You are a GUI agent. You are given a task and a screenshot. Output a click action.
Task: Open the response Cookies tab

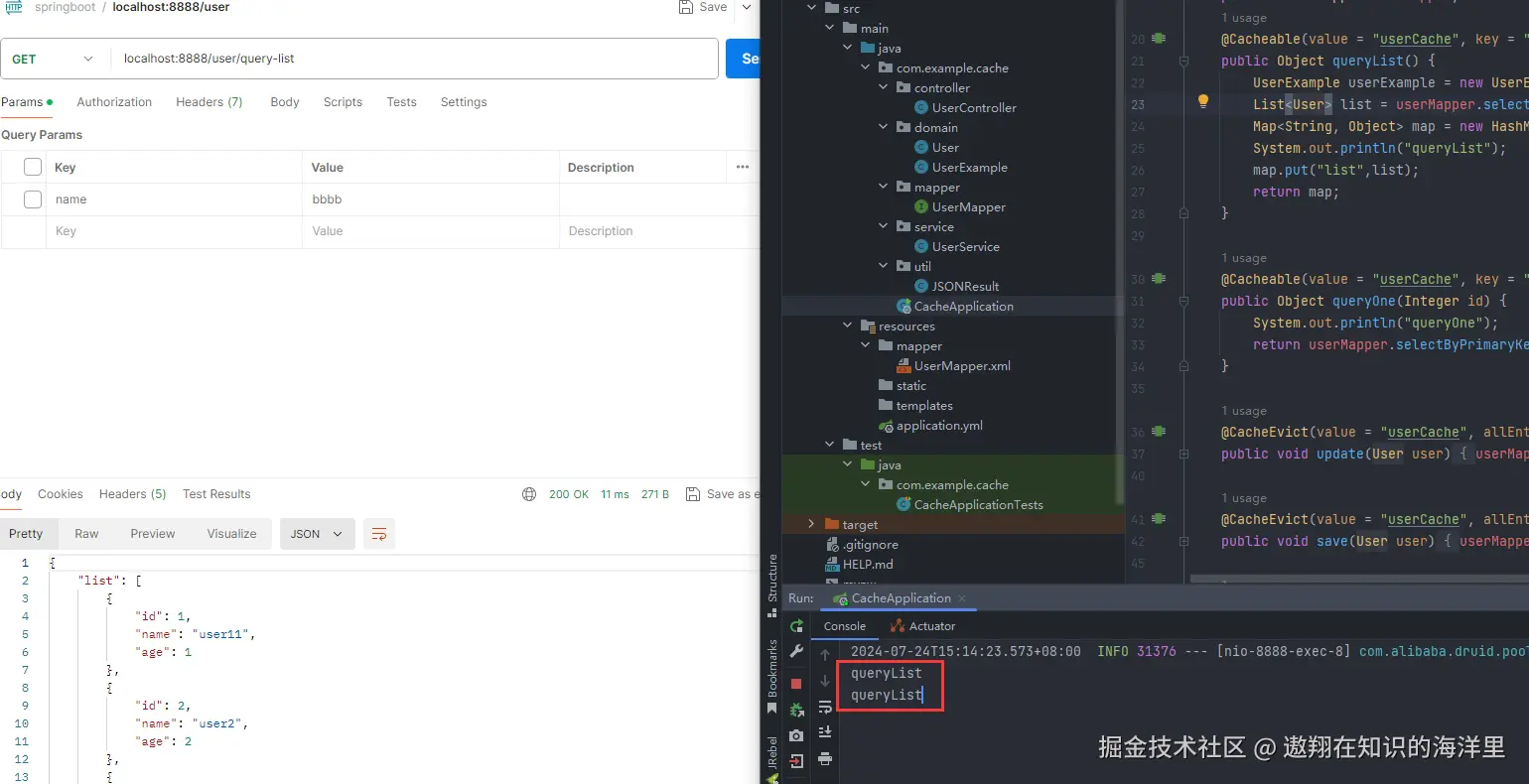click(x=61, y=494)
